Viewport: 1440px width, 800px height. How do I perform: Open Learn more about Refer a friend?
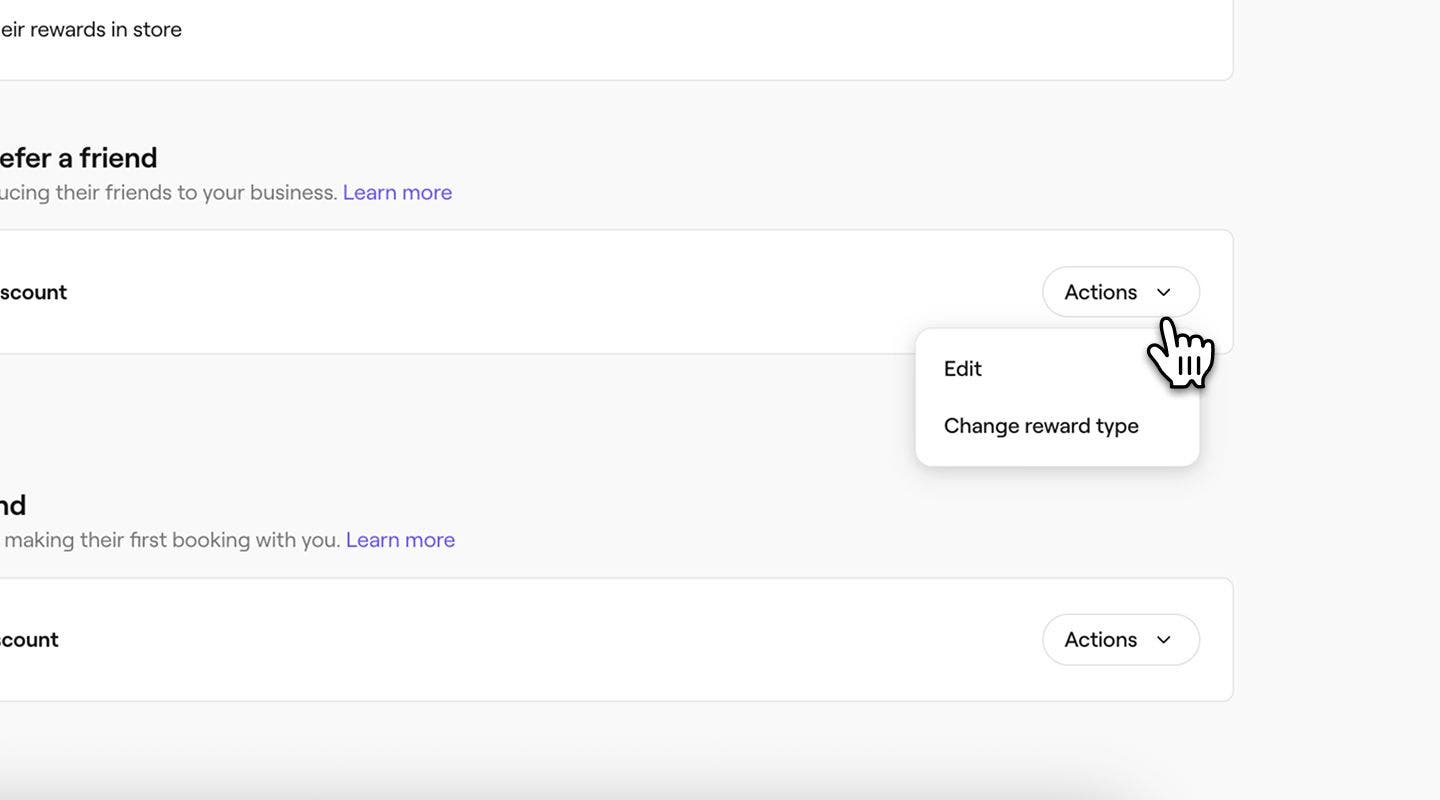(396, 191)
